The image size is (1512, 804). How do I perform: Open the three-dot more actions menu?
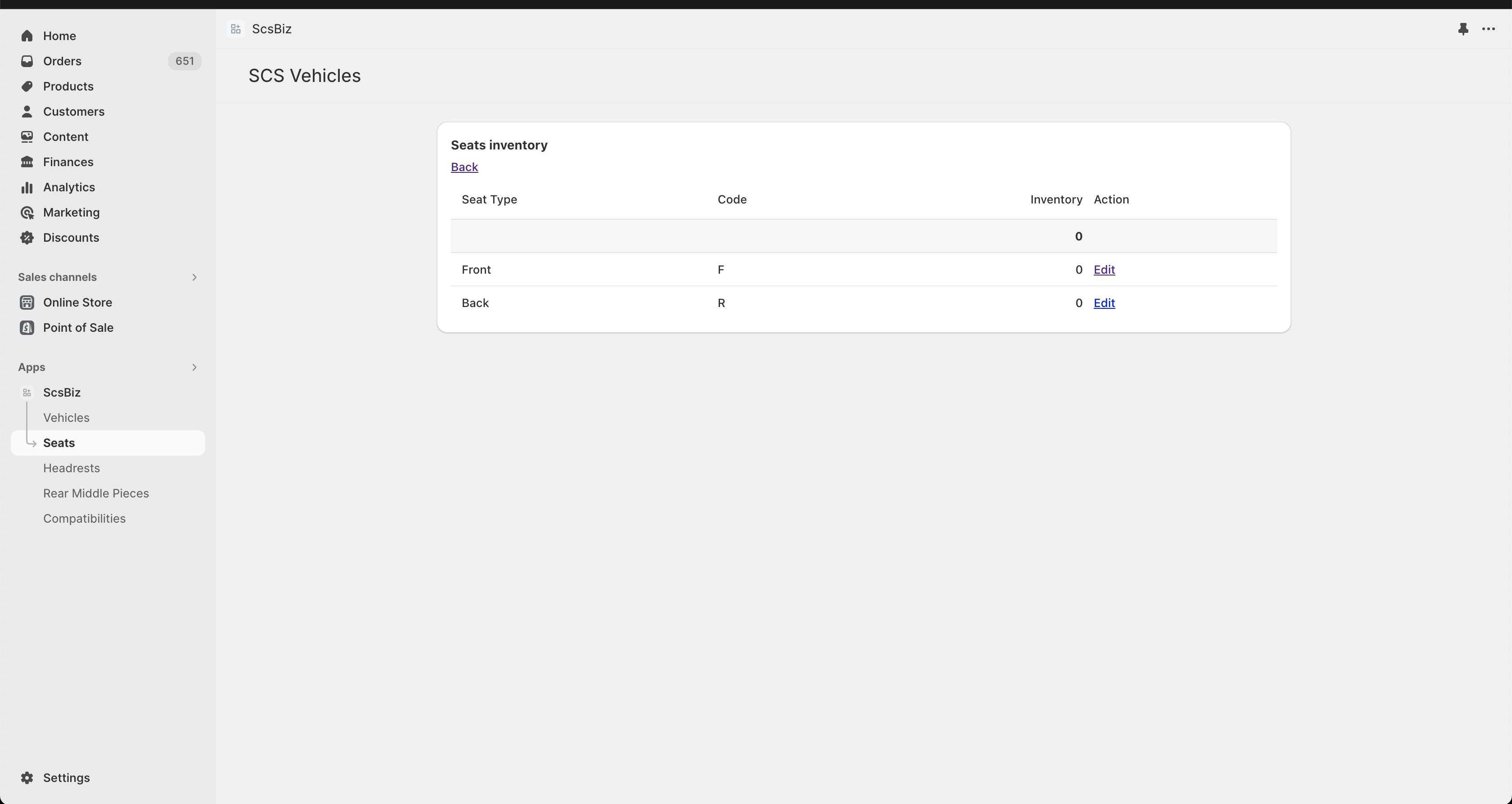1488,29
